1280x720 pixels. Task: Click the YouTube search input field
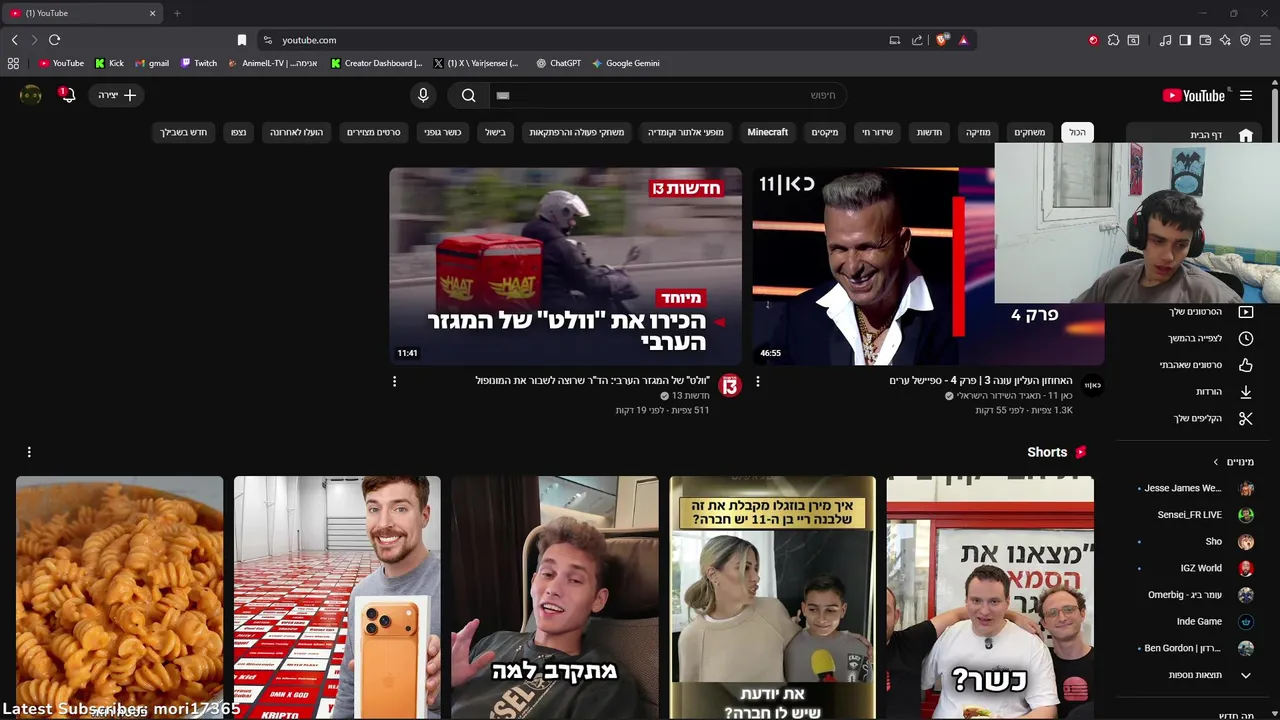tap(668, 95)
